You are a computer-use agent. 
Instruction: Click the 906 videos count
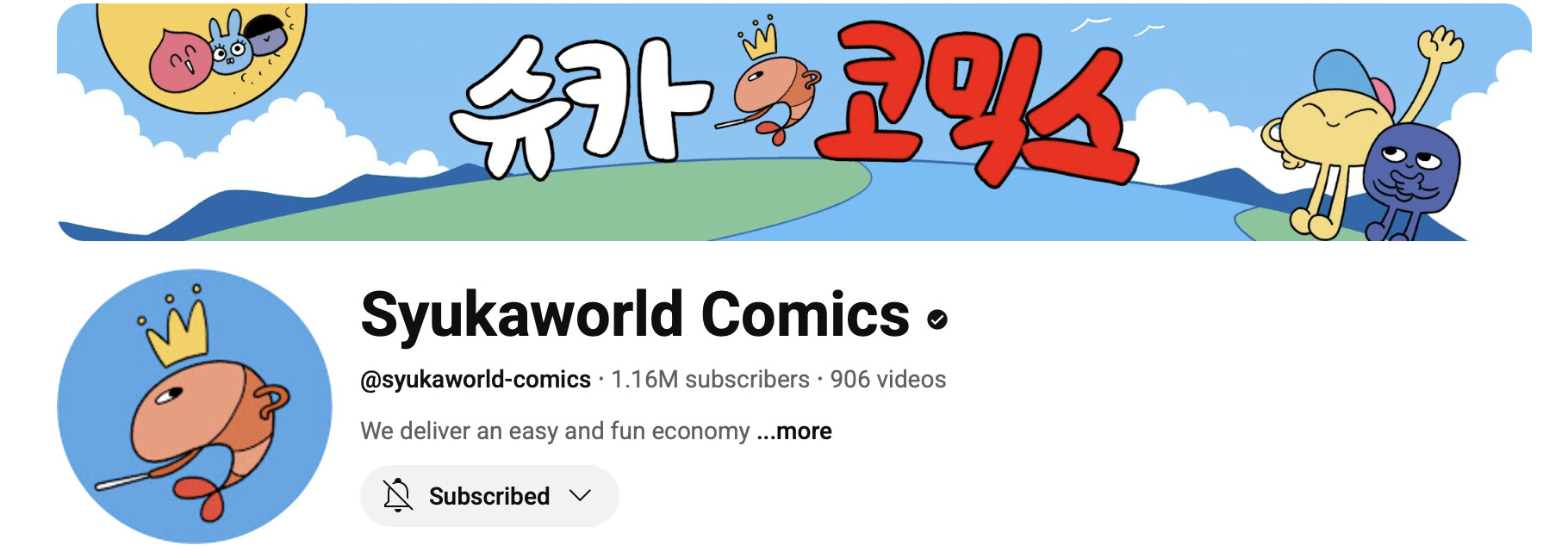pos(887,379)
